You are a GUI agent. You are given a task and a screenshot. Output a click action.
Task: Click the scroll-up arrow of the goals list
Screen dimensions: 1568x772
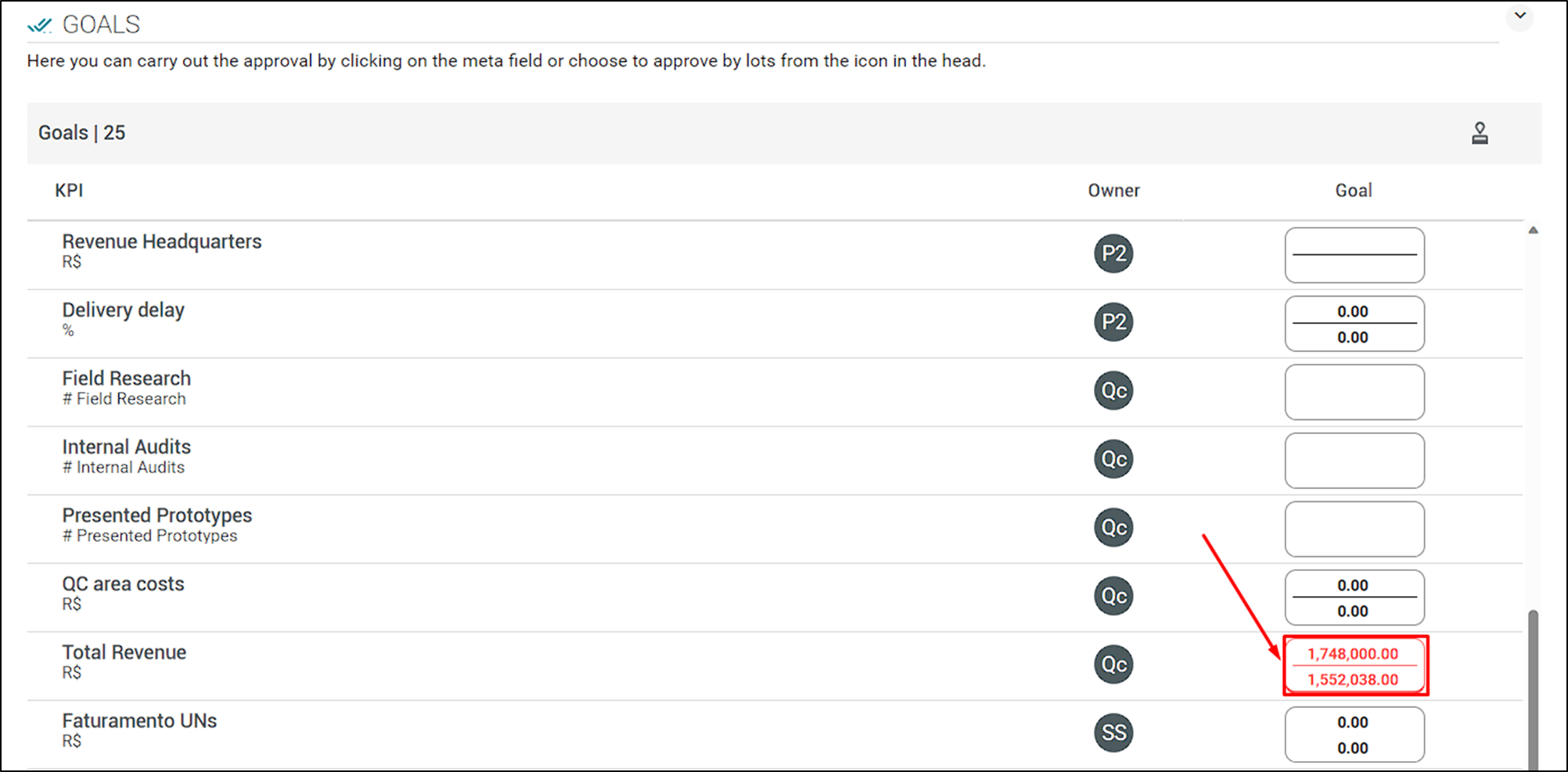click(1534, 230)
